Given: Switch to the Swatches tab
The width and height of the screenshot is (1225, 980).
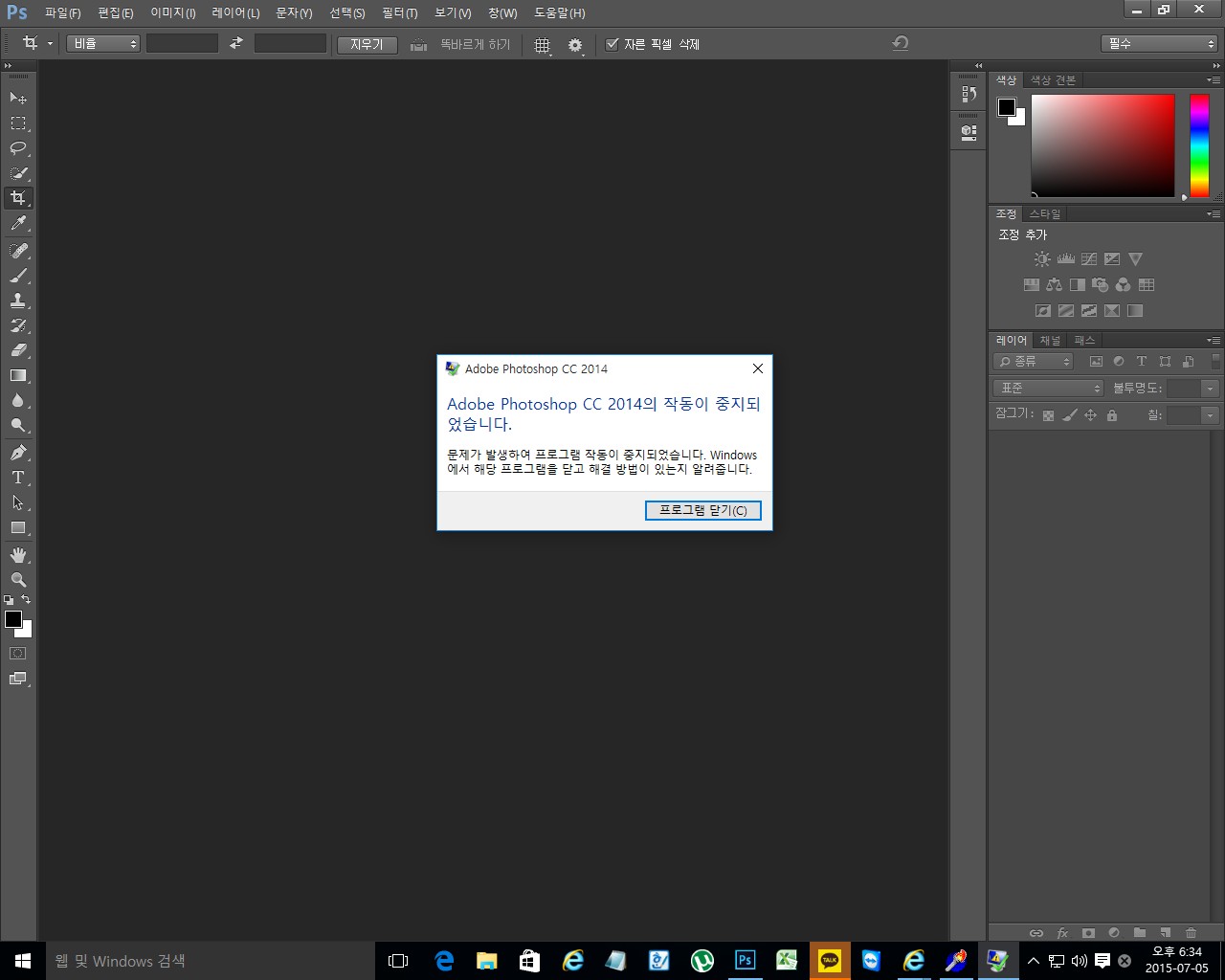Looking at the screenshot, I should [1053, 80].
